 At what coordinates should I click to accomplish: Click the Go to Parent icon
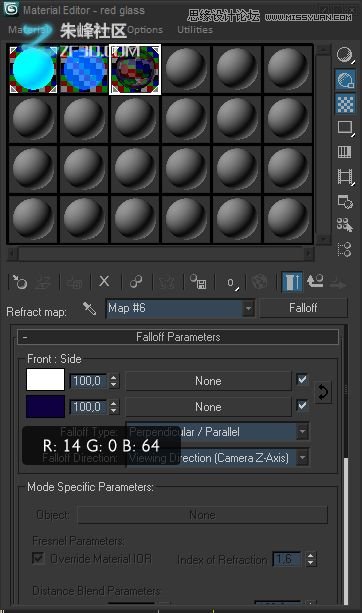(315, 281)
